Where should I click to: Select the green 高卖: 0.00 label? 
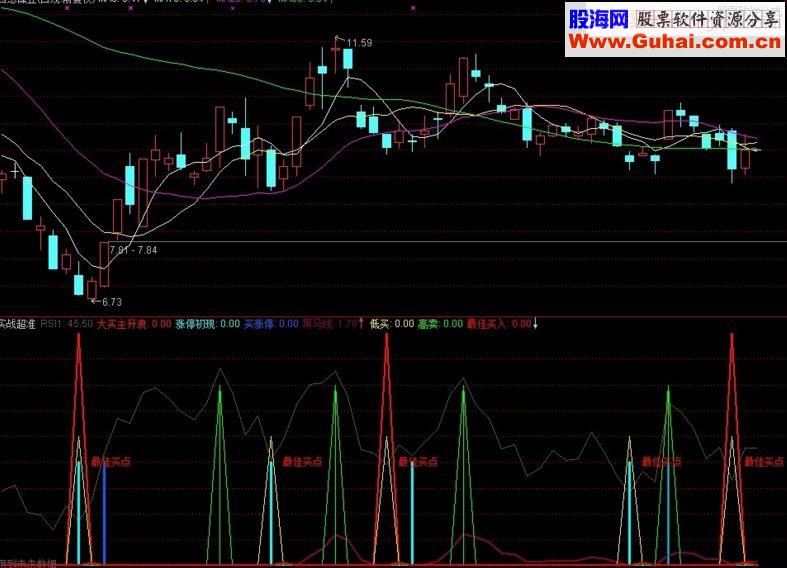click(x=440, y=324)
